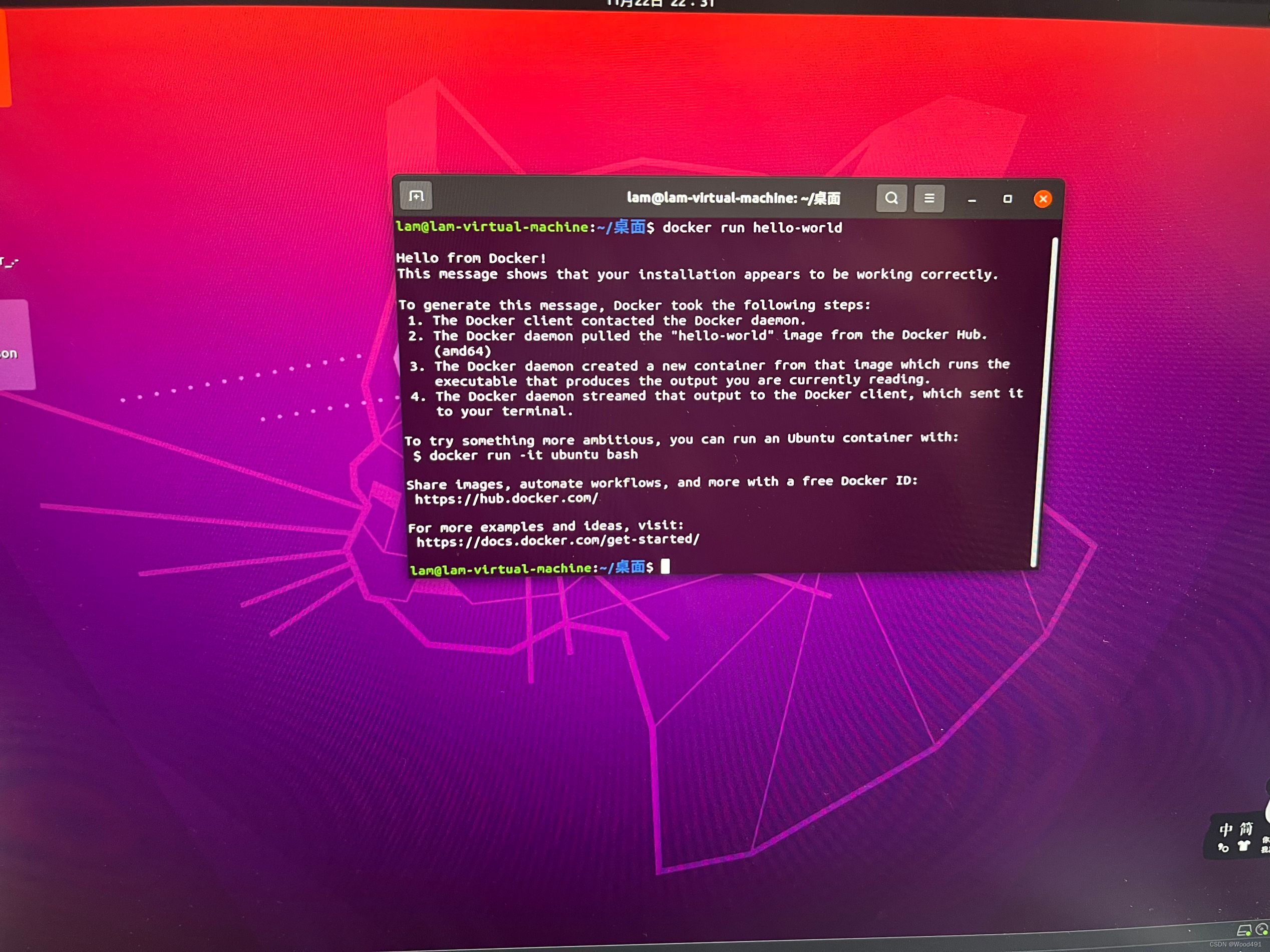Viewport: 1270px width, 952px height.
Task: Click the 'To try something more ambitious' line
Action: (x=682, y=439)
